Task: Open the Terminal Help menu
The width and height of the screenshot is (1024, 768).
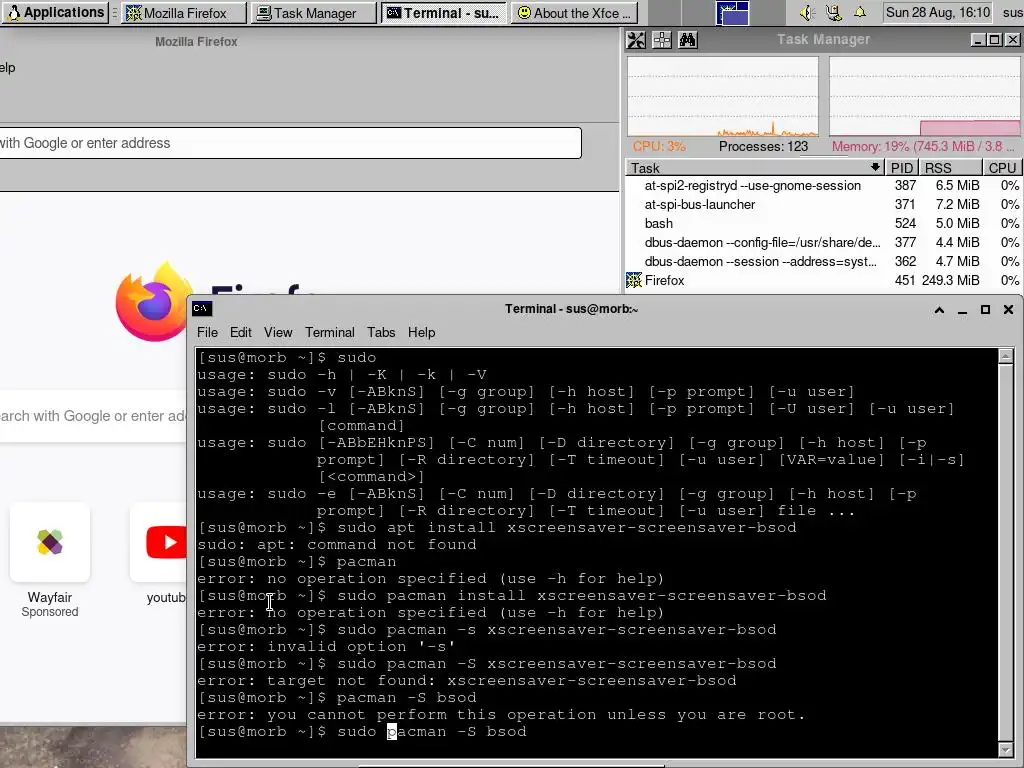Action: tap(421, 332)
